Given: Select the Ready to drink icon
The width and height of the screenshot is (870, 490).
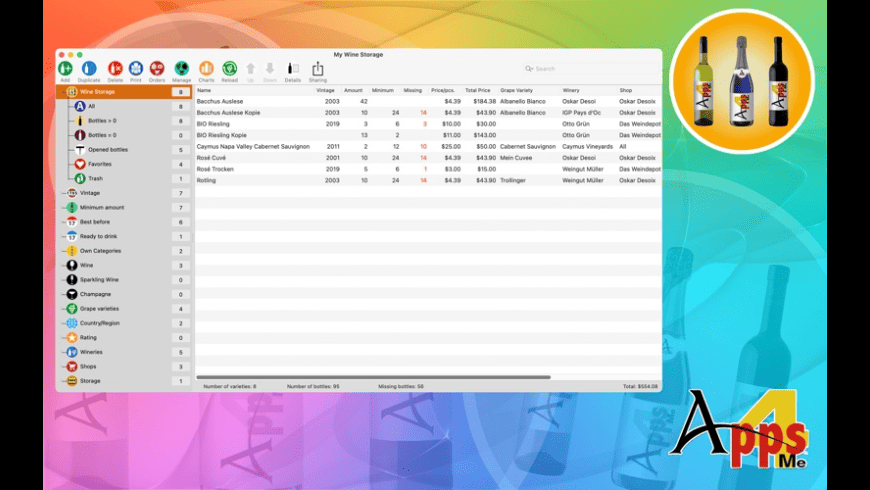Looking at the screenshot, I should point(72,236).
